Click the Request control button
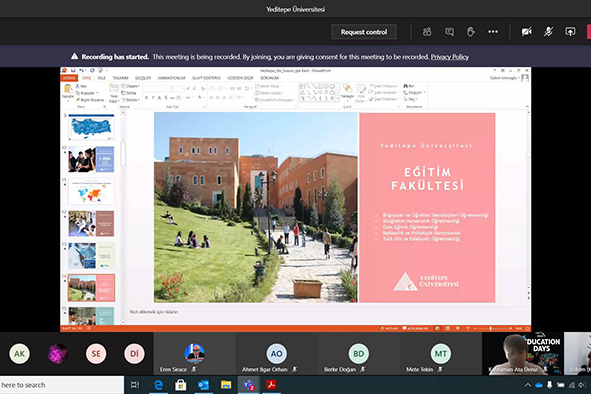The image size is (591, 394). click(x=364, y=32)
